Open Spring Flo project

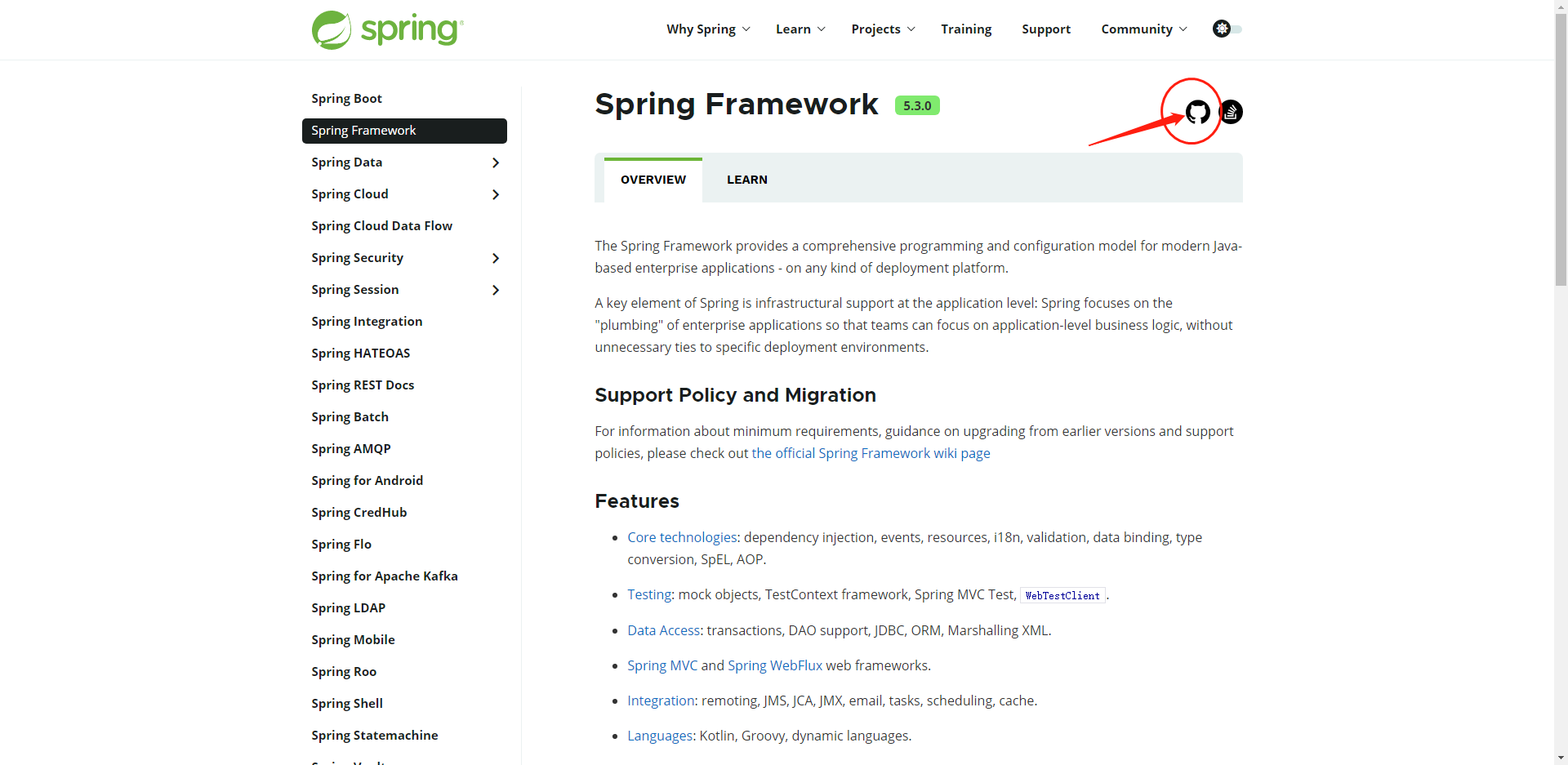tap(341, 545)
